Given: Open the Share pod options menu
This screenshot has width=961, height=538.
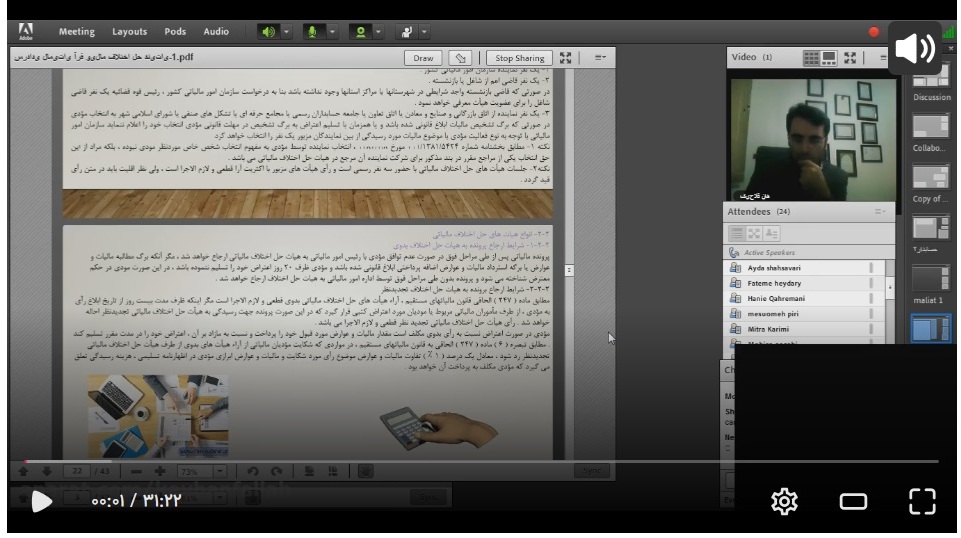Looking at the screenshot, I should [600, 58].
